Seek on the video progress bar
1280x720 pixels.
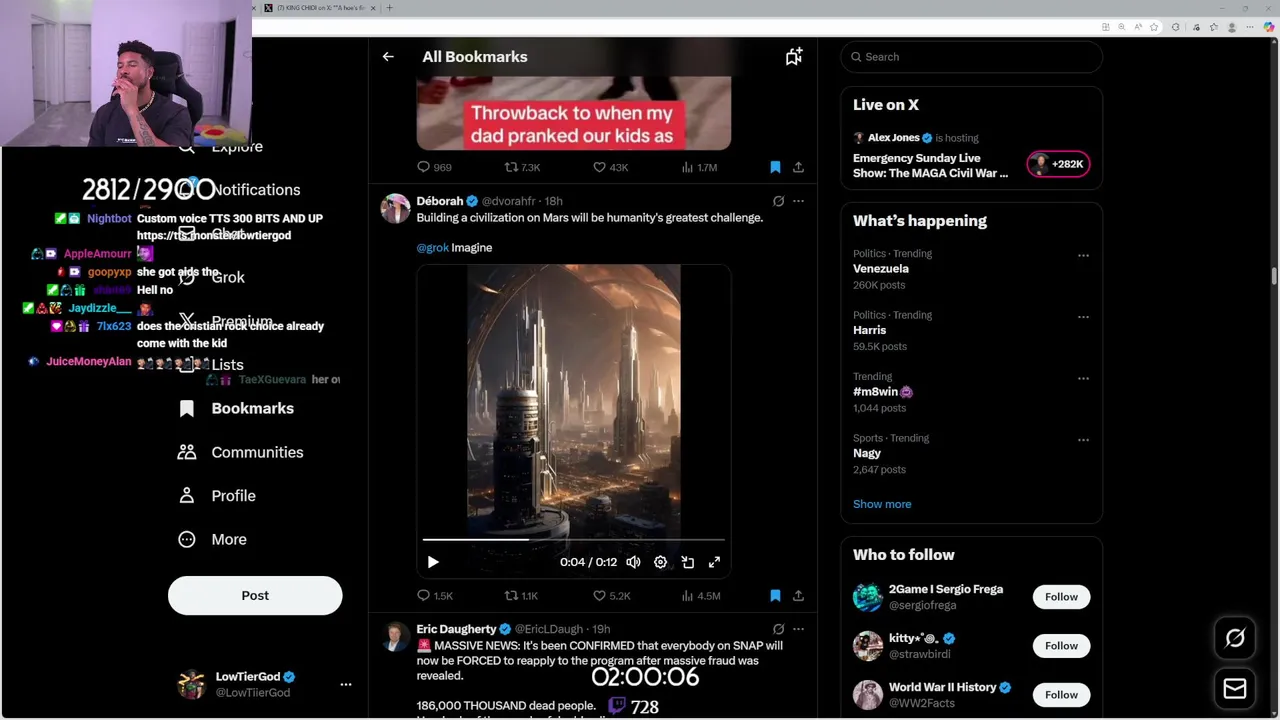click(x=573, y=540)
